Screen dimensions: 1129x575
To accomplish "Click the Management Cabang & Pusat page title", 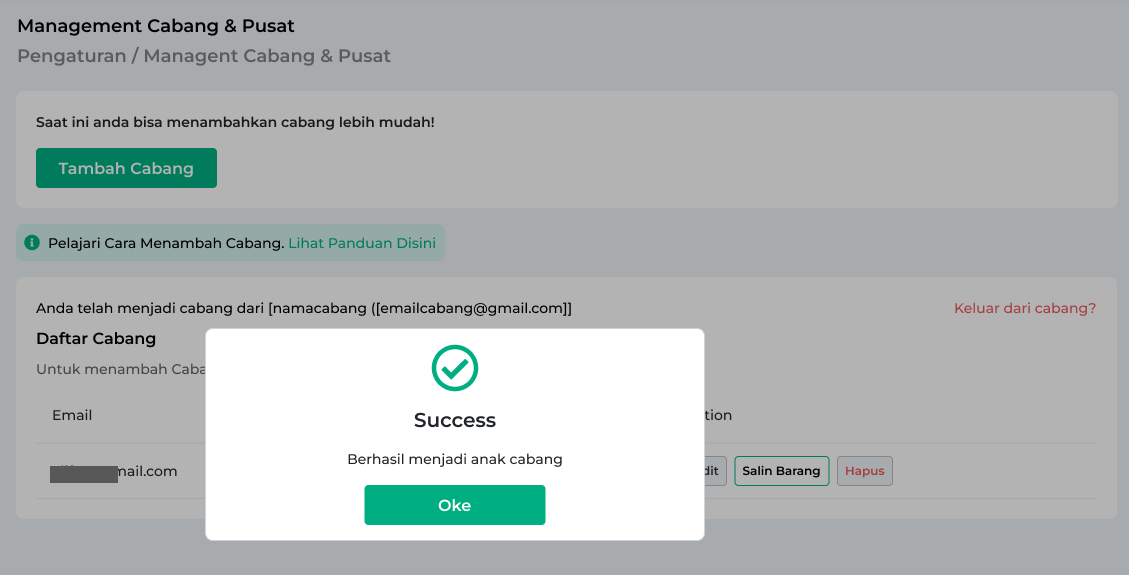I will pyautogui.click(x=156, y=26).
